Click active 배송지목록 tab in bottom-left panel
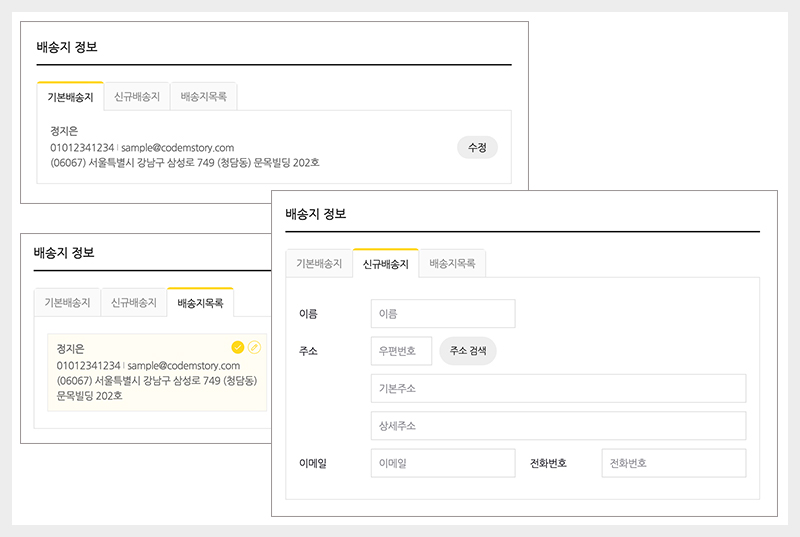 point(200,303)
